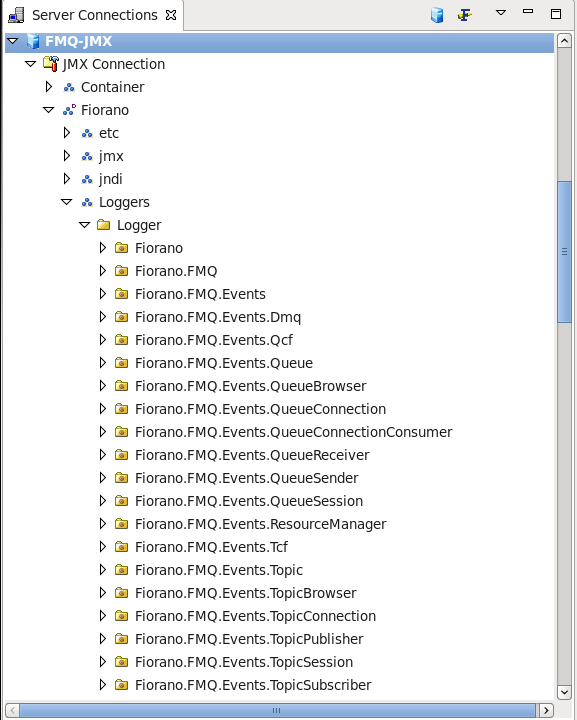Expand the Container tree node
577x720 pixels.
49,87
